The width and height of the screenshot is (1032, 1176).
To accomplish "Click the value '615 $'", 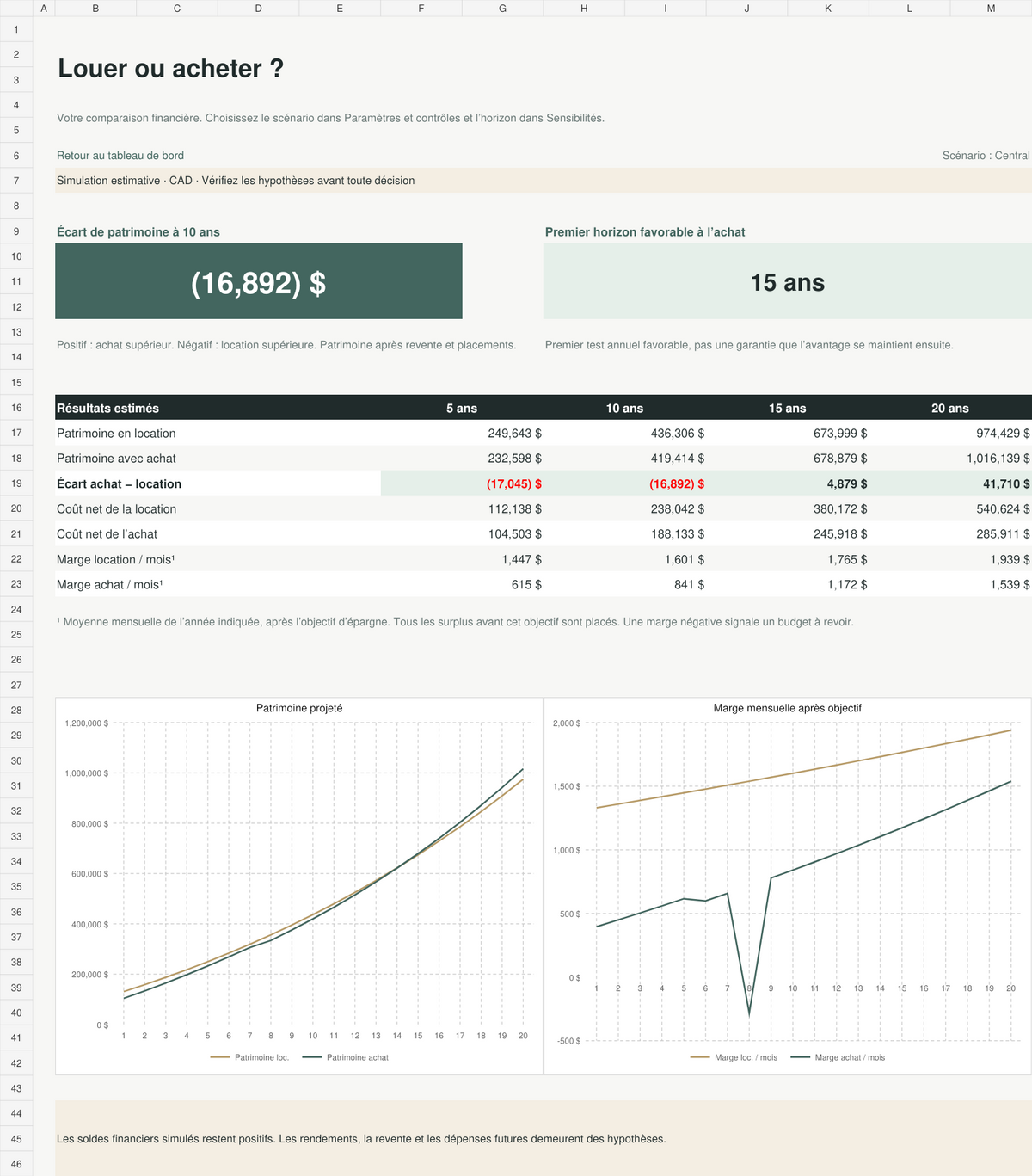I will tap(526, 585).
